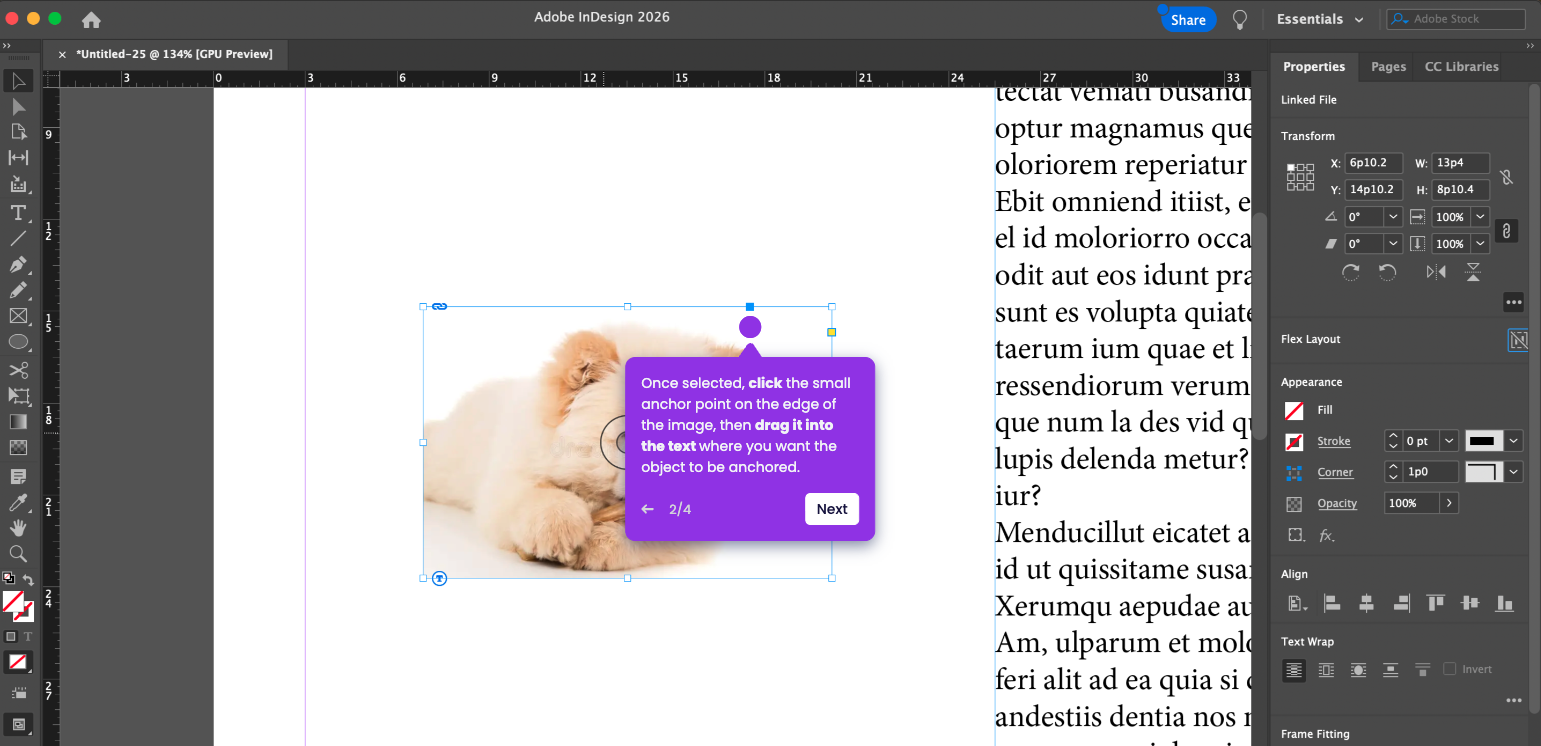1541x746 pixels.
Task: Open the scale X percentage dropdown
Action: pos(1480,217)
